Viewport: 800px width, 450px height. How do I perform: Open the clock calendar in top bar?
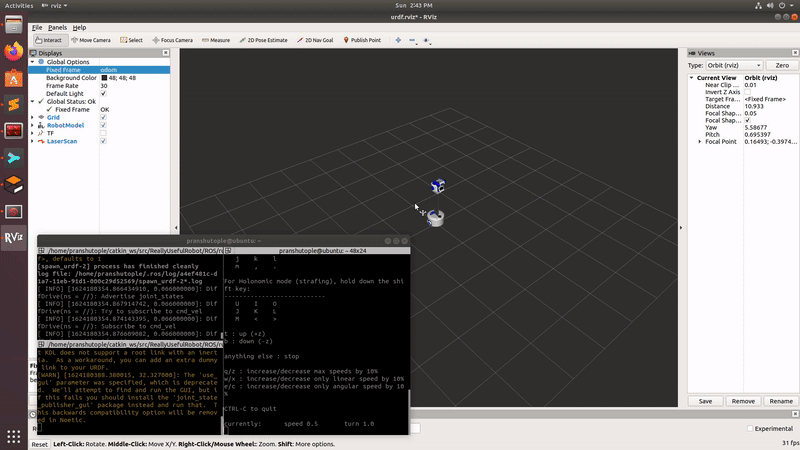(414, 6)
